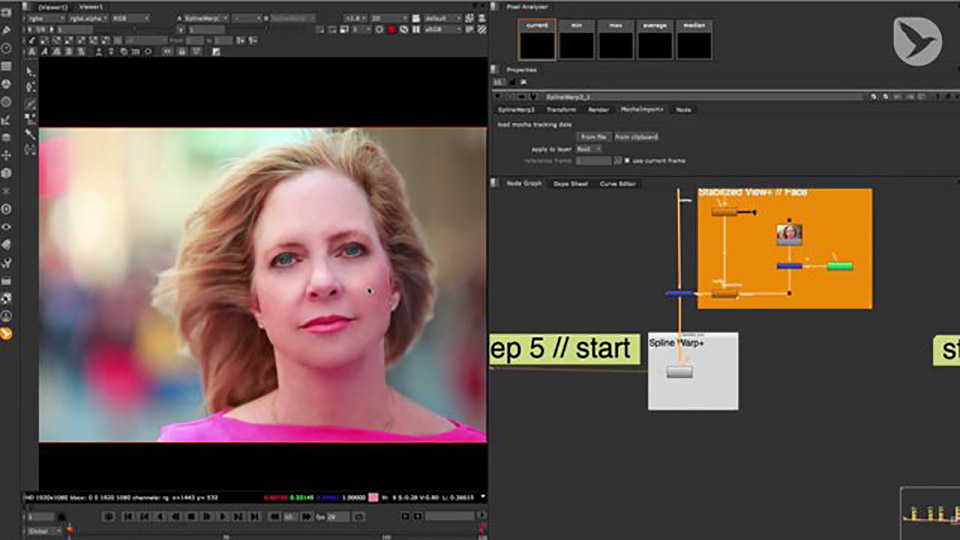
Task: Click the 'from clipboard' button
Action: coord(636,137)
